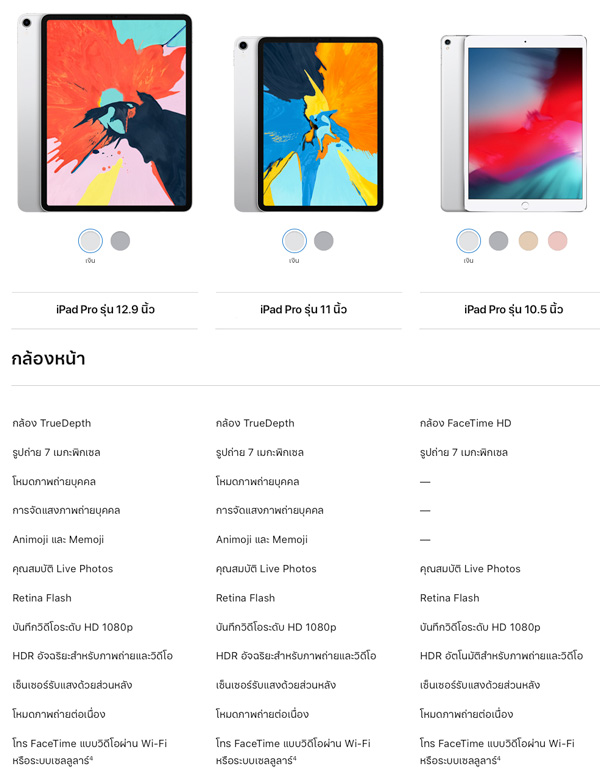Click the กล้องหน้า section heading
The image size is (600, 776).
click(x=48, y=358)
